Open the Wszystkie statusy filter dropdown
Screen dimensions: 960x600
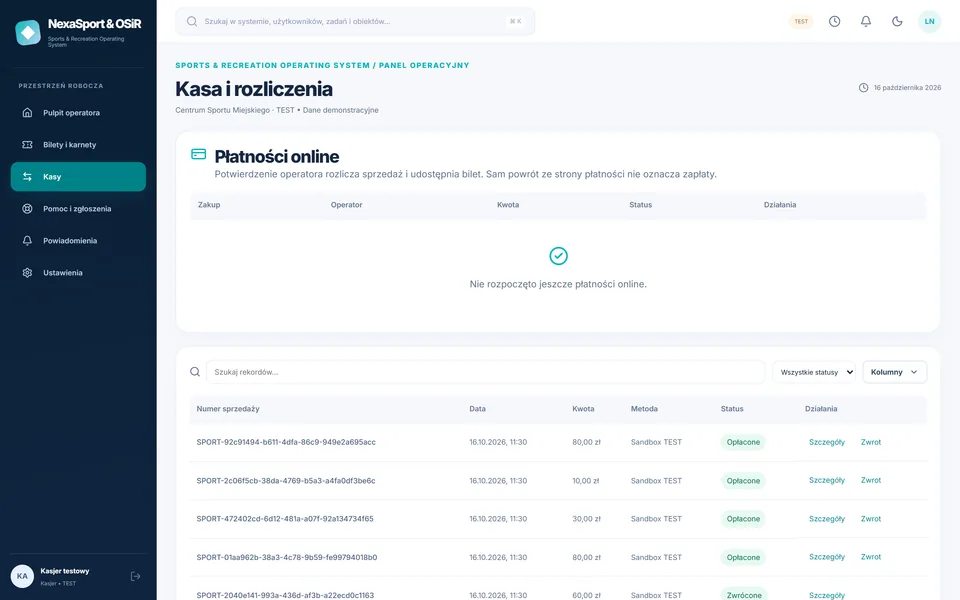[x=814, y=372]
